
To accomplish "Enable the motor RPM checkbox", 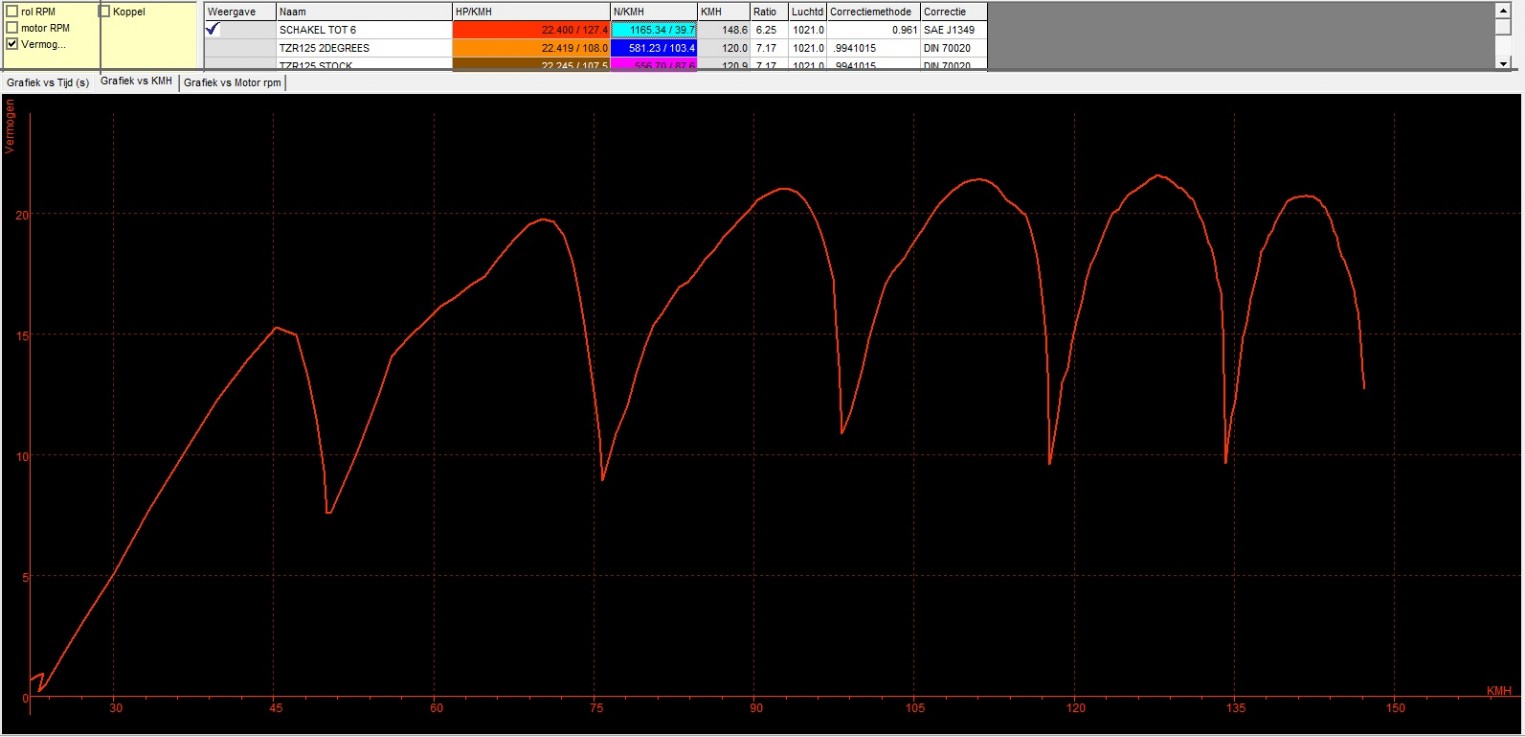I will tap(12, 28).
